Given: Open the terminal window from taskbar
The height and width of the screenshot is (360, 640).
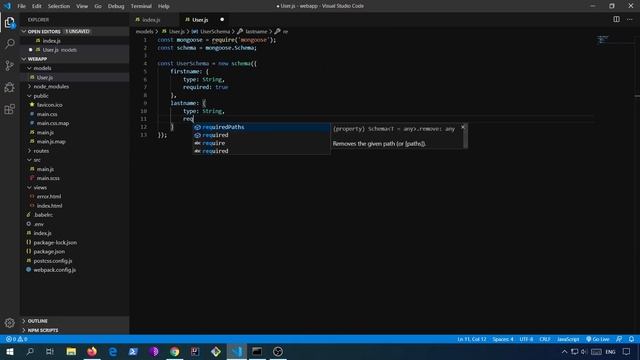Looking at the screenshot, I should click(257, 351).
